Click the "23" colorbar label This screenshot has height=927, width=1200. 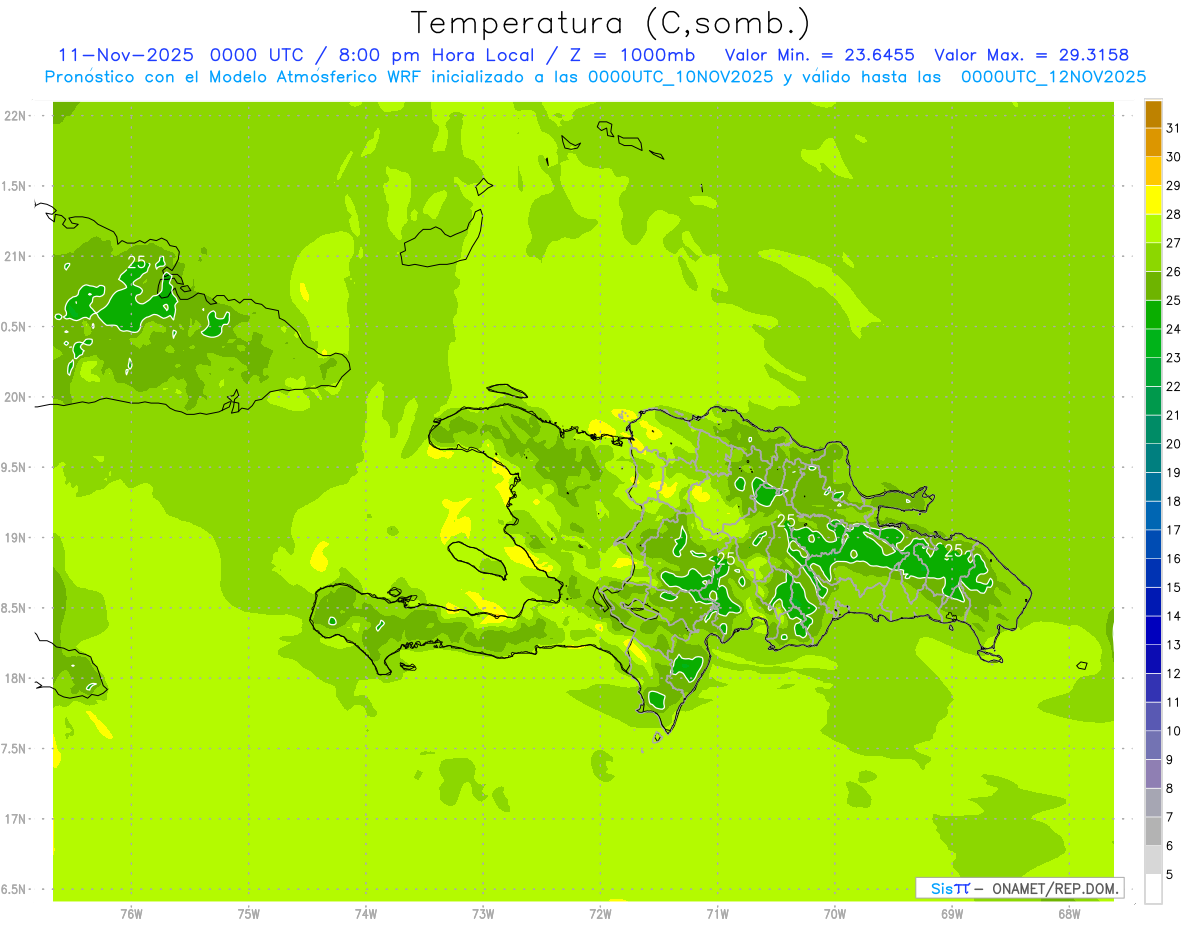(1174, 358)
